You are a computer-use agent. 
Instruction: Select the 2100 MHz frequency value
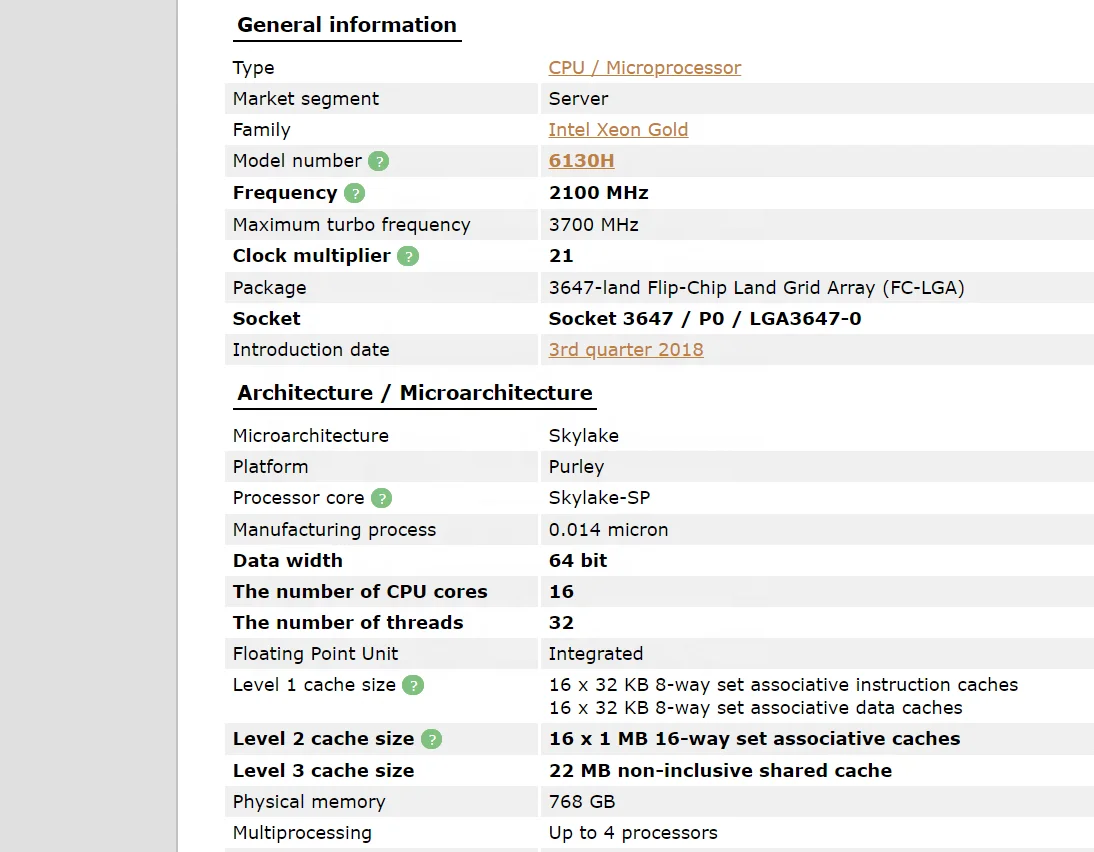point(598,193)
